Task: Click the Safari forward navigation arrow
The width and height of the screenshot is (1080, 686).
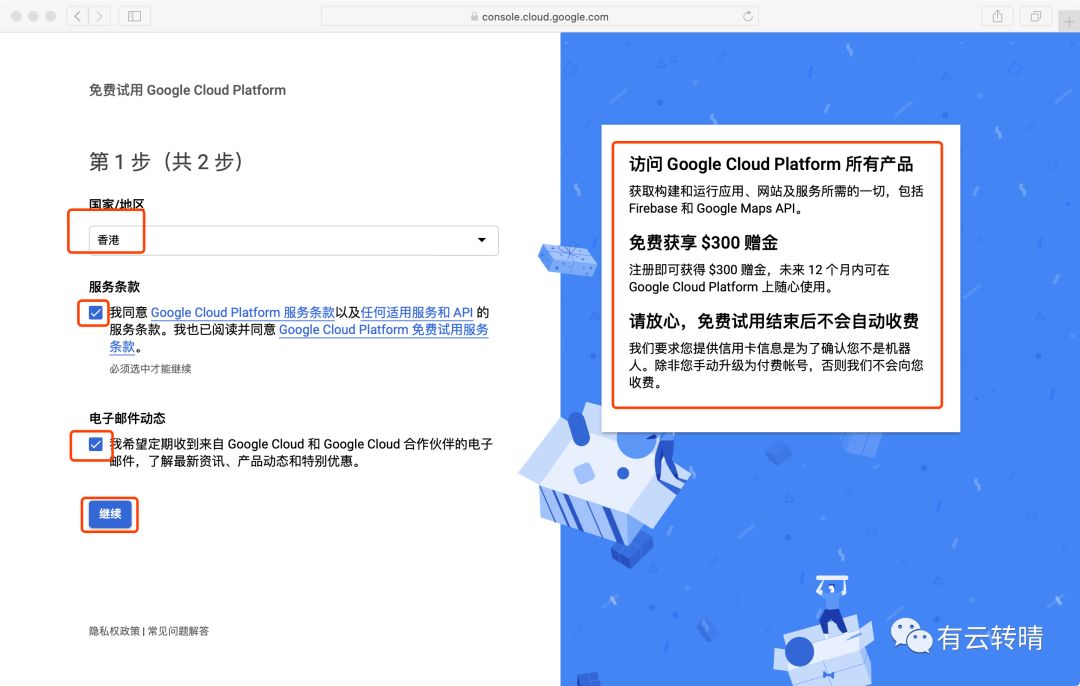Action: 100,16
